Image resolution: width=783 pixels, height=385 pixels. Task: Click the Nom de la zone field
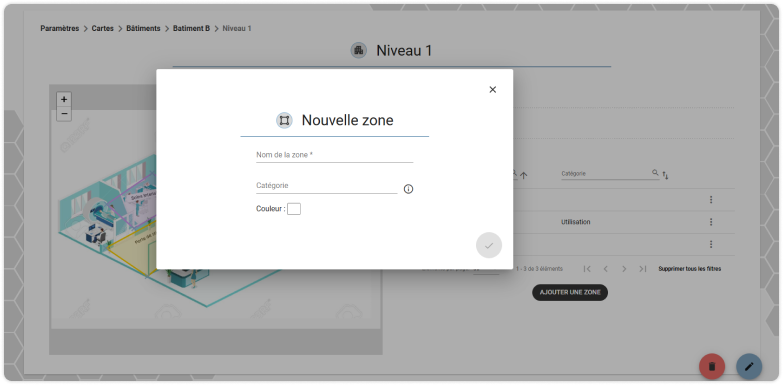[335, 155]
